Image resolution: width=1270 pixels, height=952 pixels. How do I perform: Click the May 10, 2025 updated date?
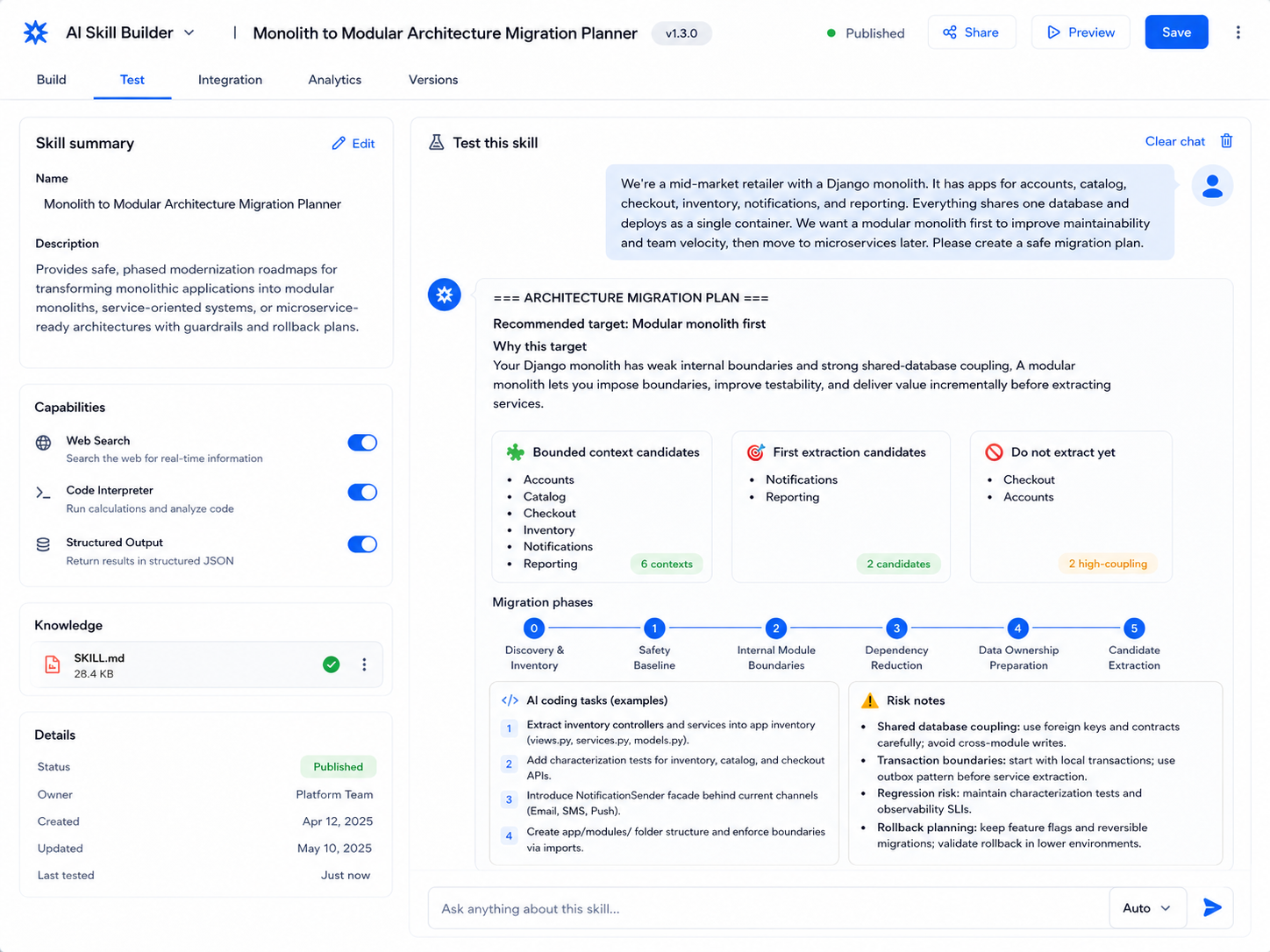[334, 848]
